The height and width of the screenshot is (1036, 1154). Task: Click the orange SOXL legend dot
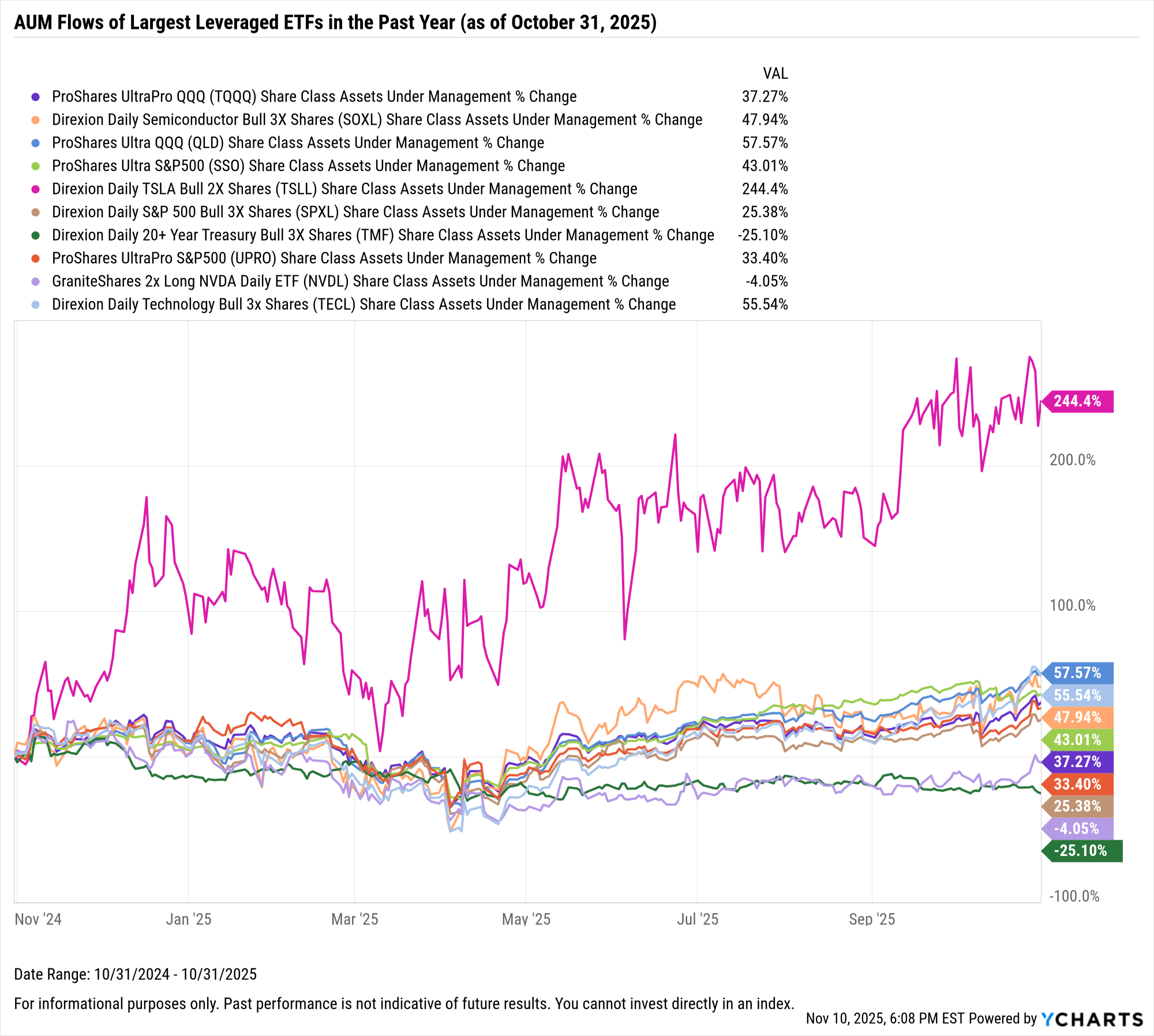point(36,120)
